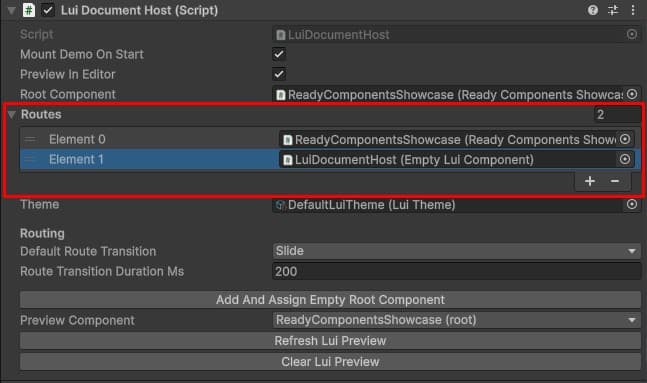Select the Element 1 row label
This screenshot has height=383, width=647.
coord(76,159)
